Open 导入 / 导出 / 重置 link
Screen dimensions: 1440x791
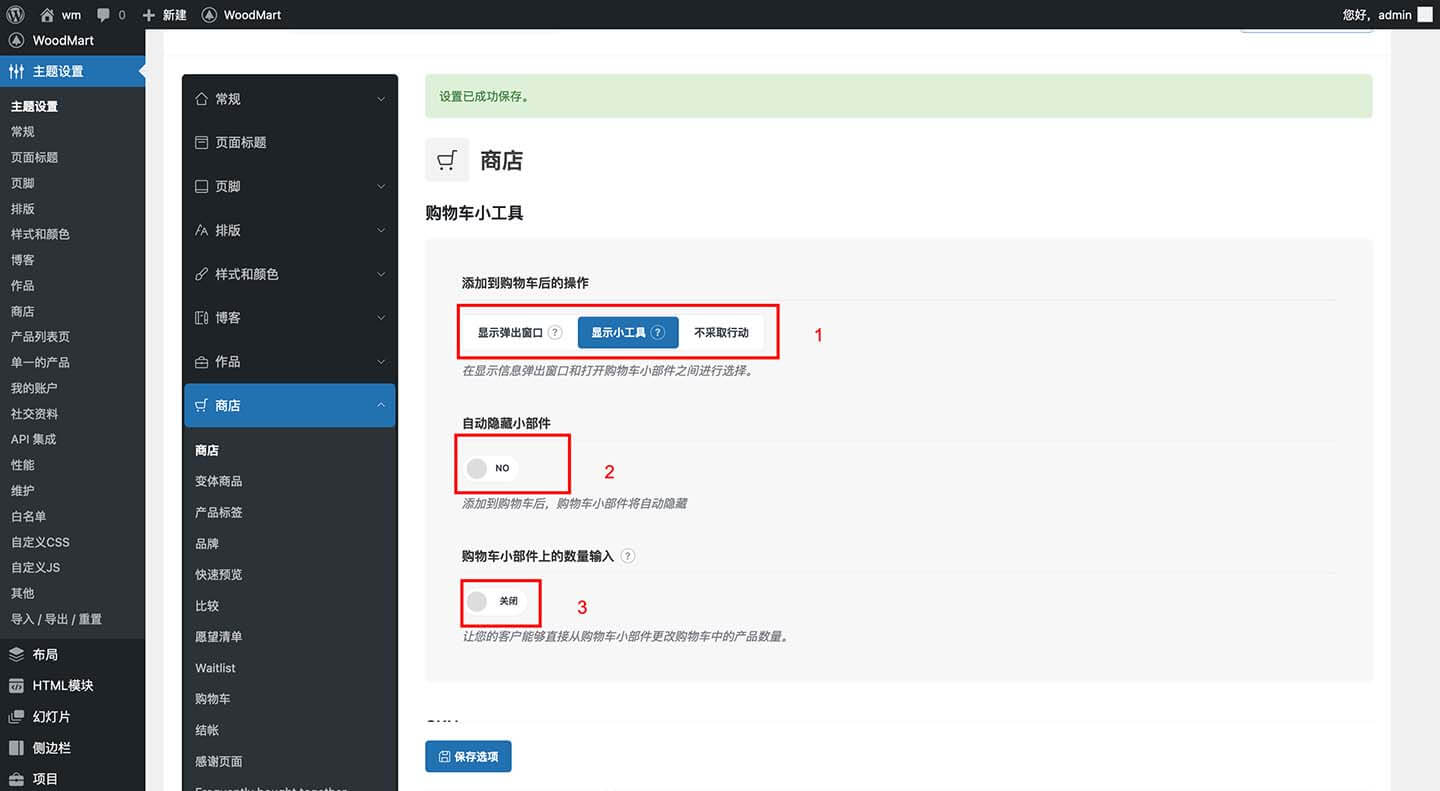[x=56, y=619]
